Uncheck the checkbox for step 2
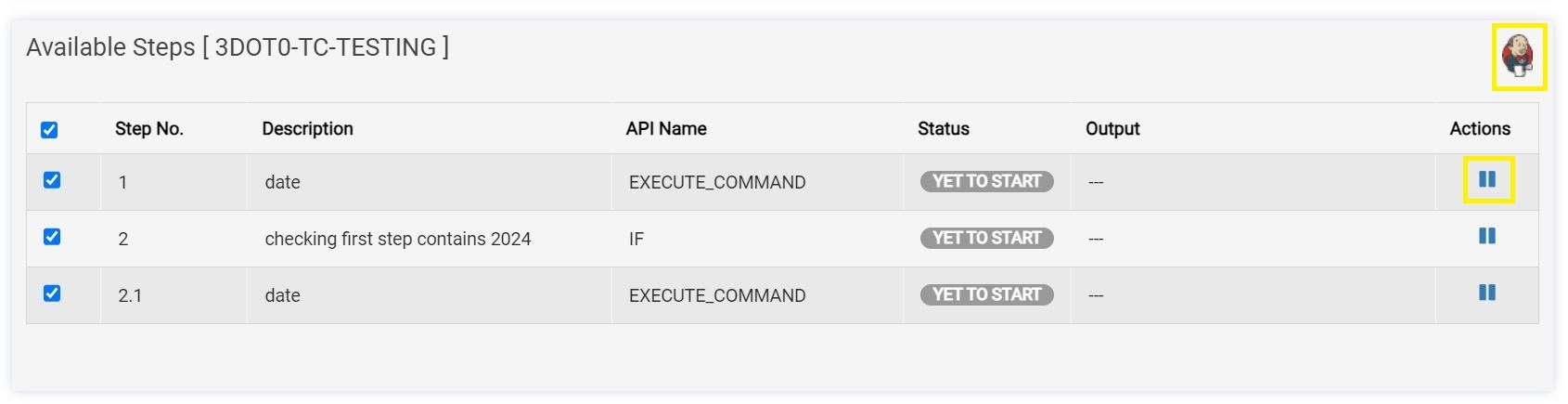Image resolution: width=1568 pixels, height=404 pixels. pyautogui.click(x=52, y=237)
